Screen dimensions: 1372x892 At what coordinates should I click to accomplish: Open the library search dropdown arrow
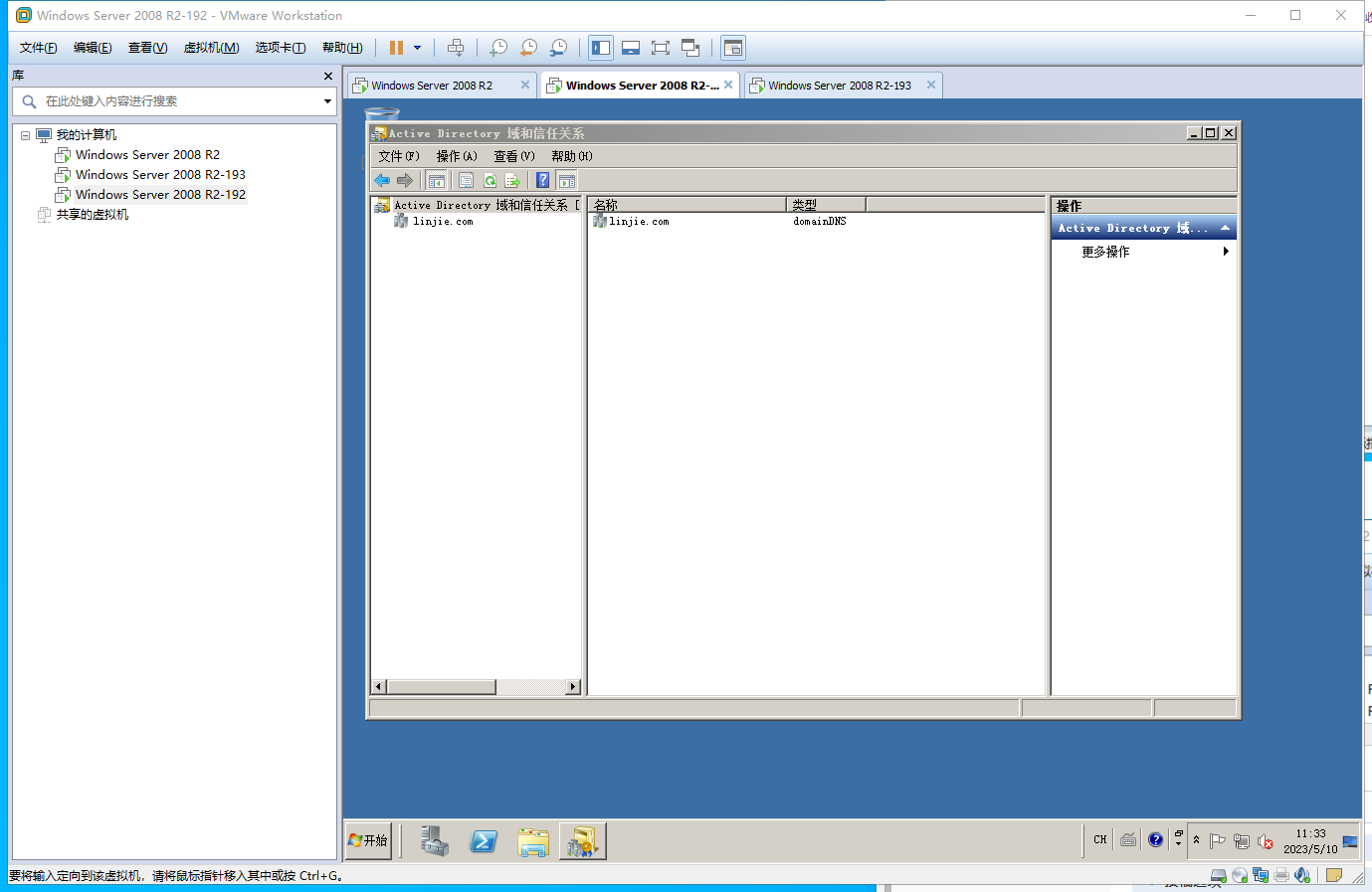pyautogui.click(x=327, y=101)
